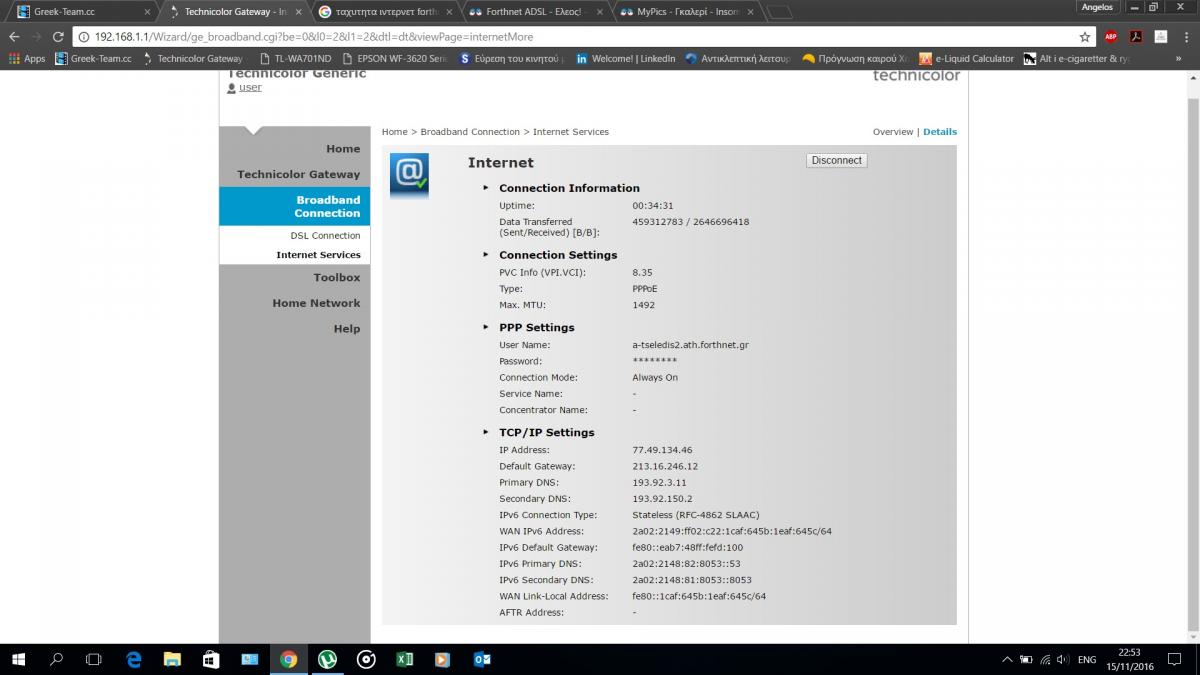Open the Wi-Fi network tray icon
Screen dimensions: 1200x675
click(x=1044, y=660)
